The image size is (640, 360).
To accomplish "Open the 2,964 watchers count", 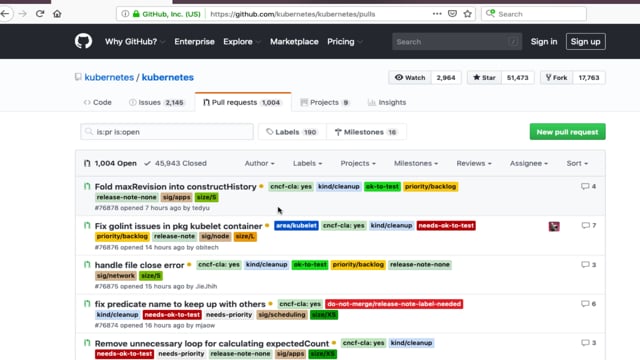I will tap(446, 78).
